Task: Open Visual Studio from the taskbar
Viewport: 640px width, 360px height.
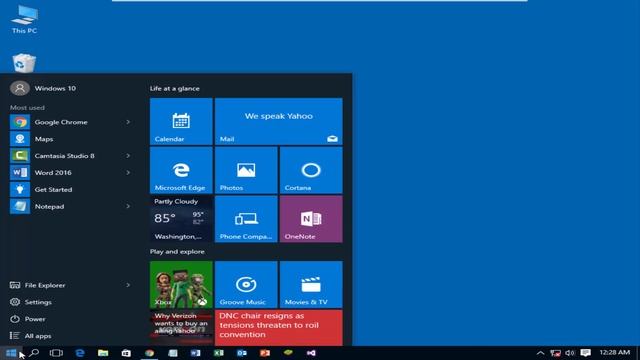Action: point(311,353)
